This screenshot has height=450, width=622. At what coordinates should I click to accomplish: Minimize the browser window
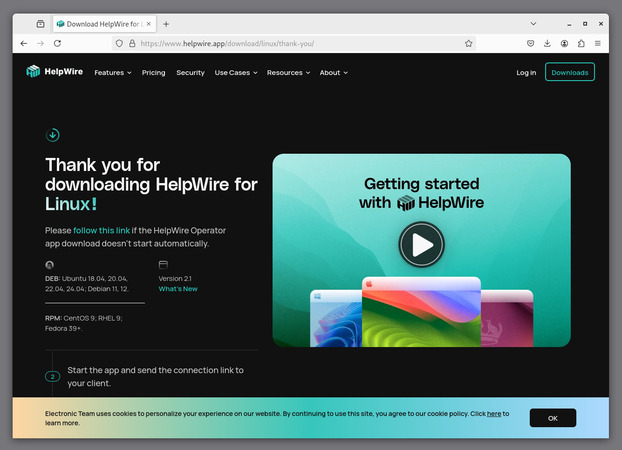pos(569,24)
